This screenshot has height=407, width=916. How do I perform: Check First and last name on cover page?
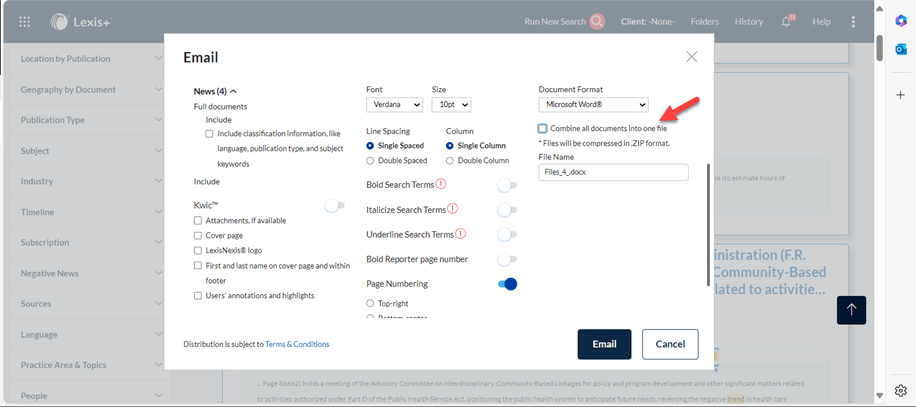[x=197, y=265]
